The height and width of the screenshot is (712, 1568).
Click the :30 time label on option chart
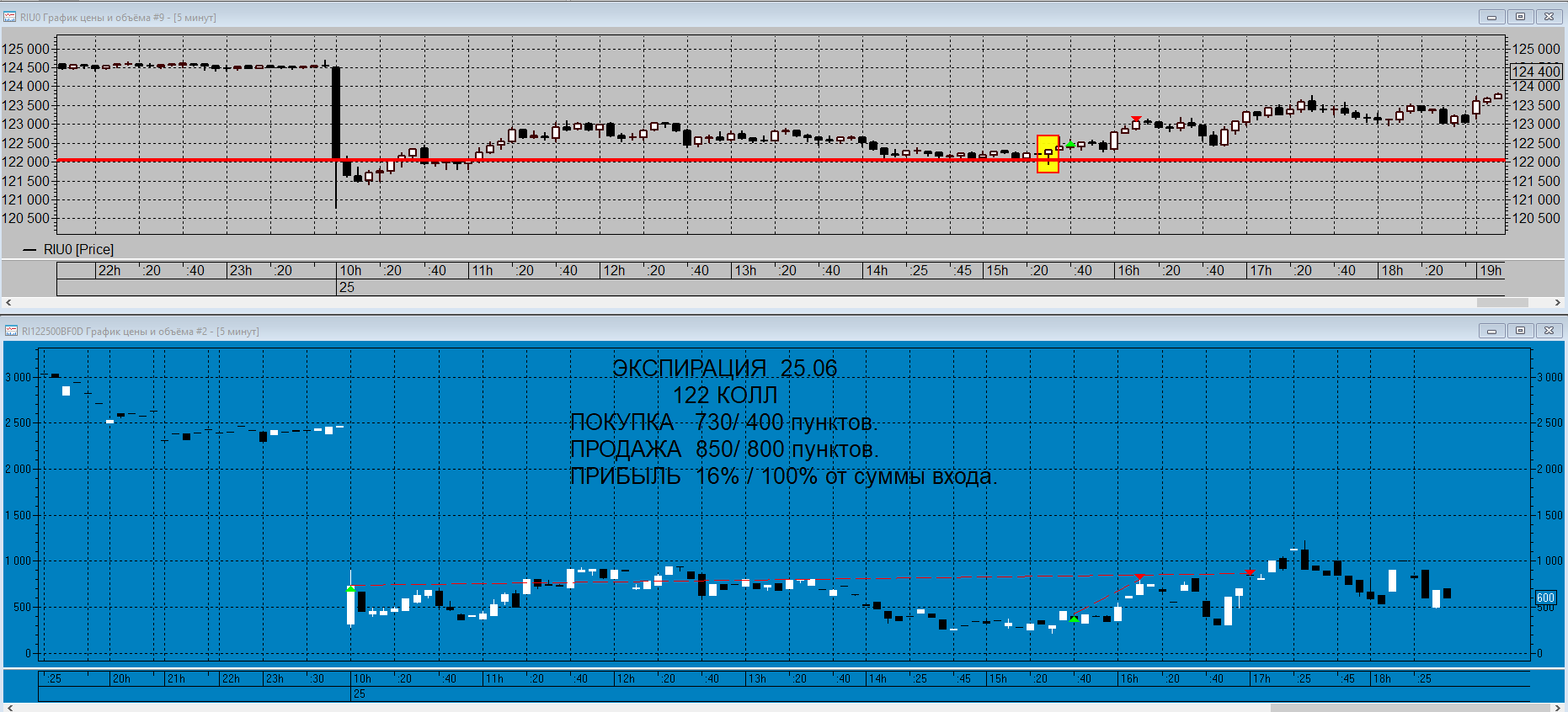317,678
